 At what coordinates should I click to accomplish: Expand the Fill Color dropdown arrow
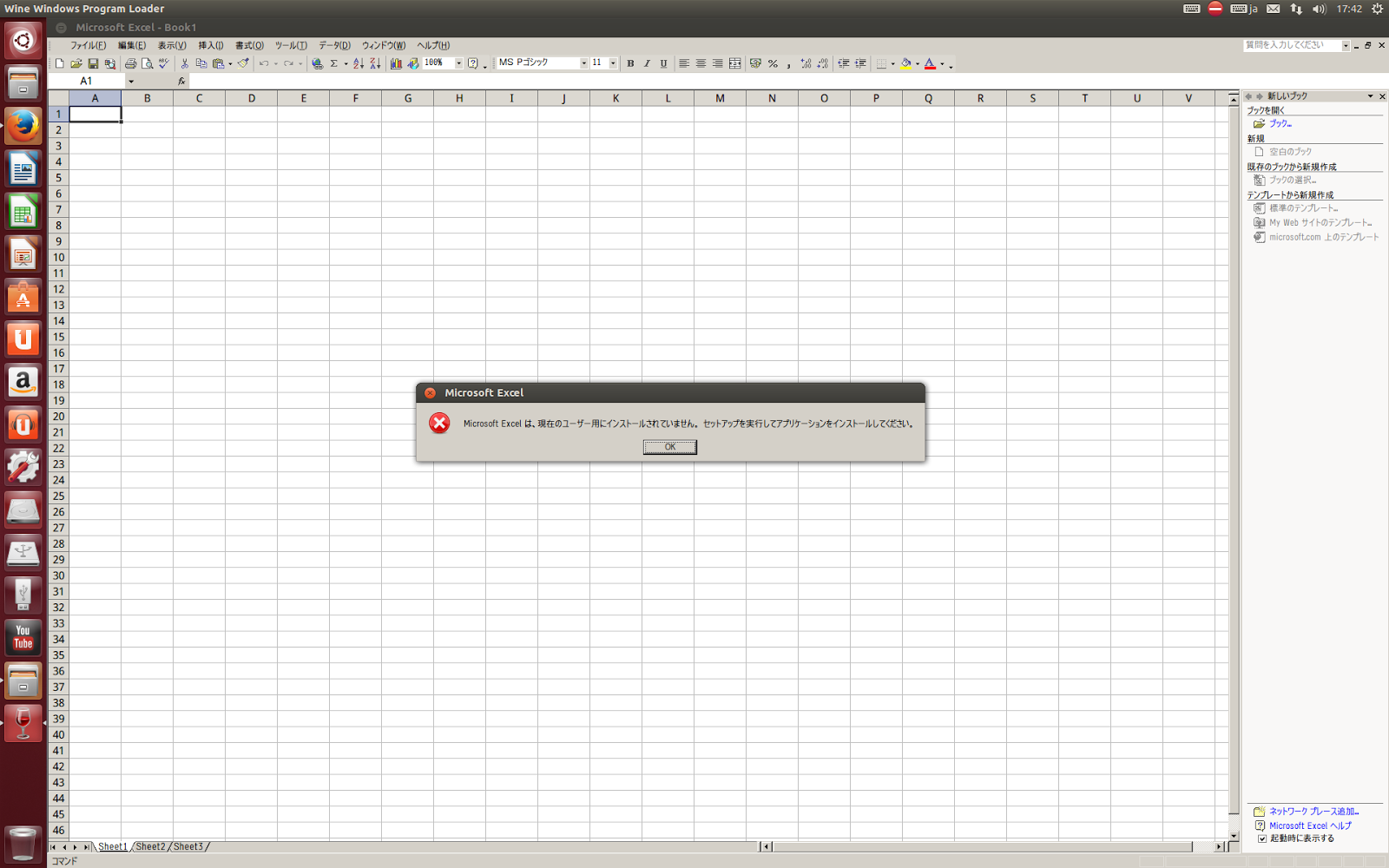pos(918,63)
